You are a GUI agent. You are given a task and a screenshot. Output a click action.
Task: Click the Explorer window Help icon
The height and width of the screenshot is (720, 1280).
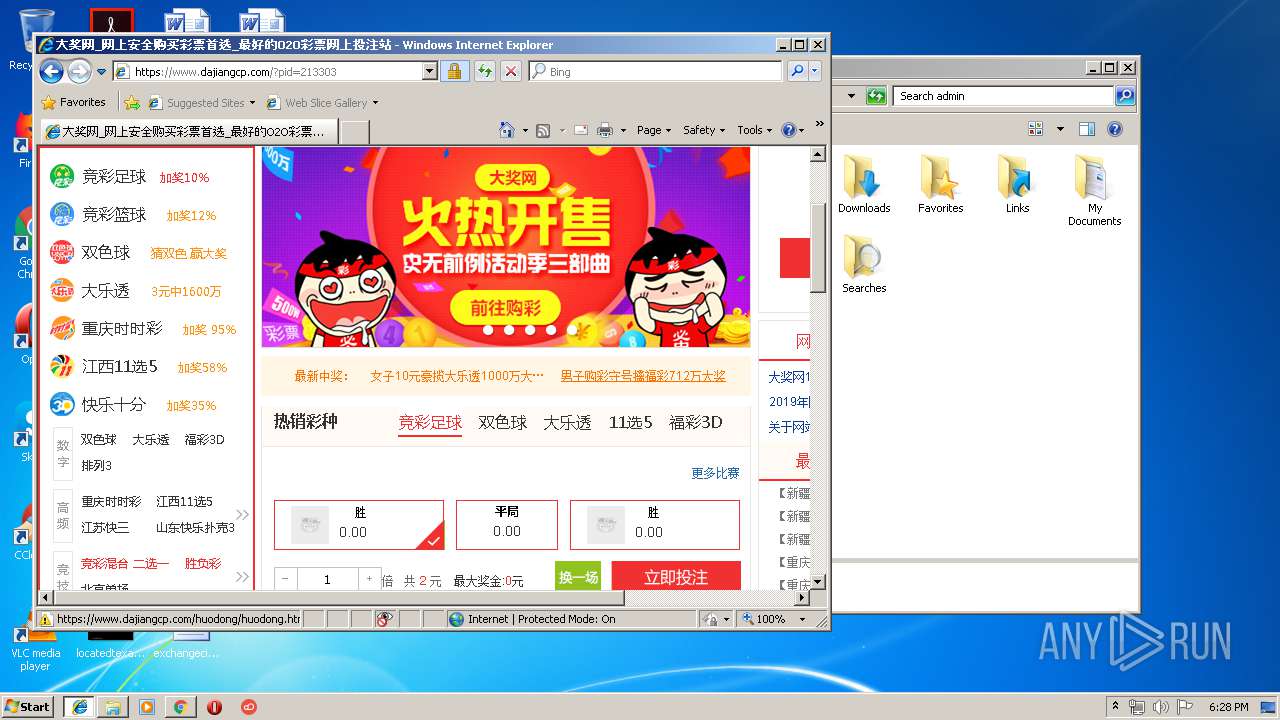1115,129
